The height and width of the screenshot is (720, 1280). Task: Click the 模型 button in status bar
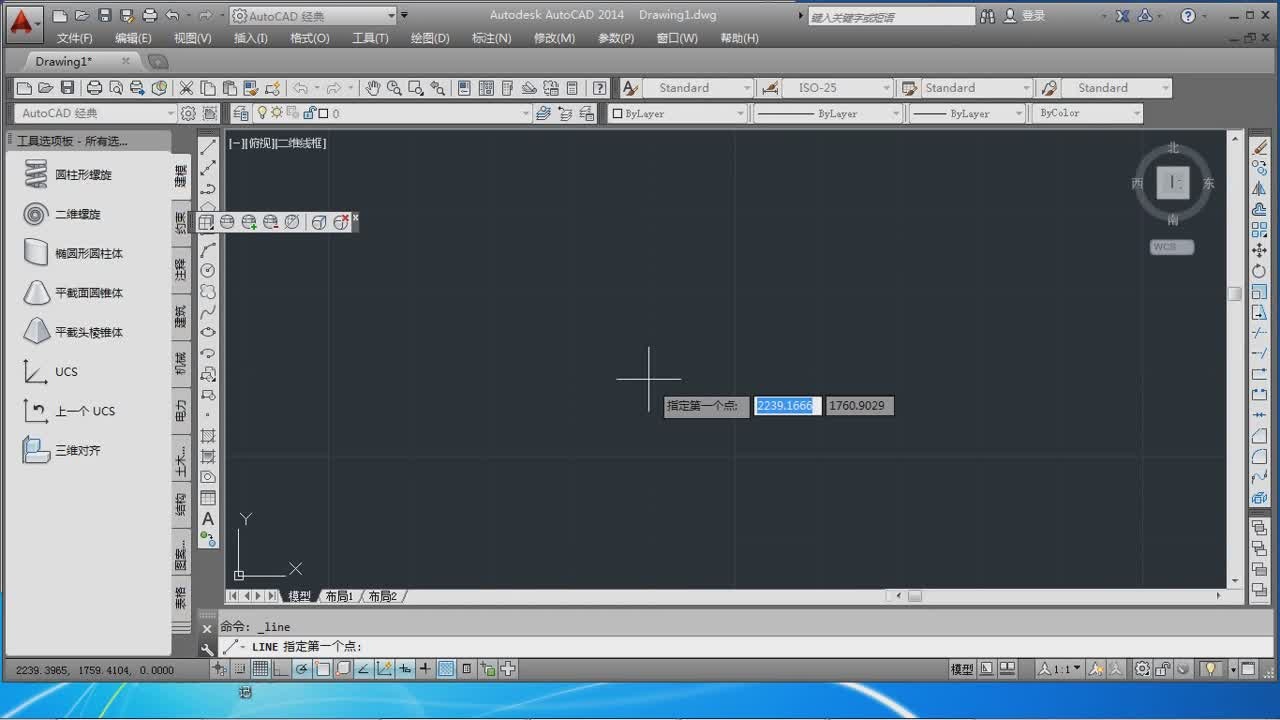pos(962,669)
